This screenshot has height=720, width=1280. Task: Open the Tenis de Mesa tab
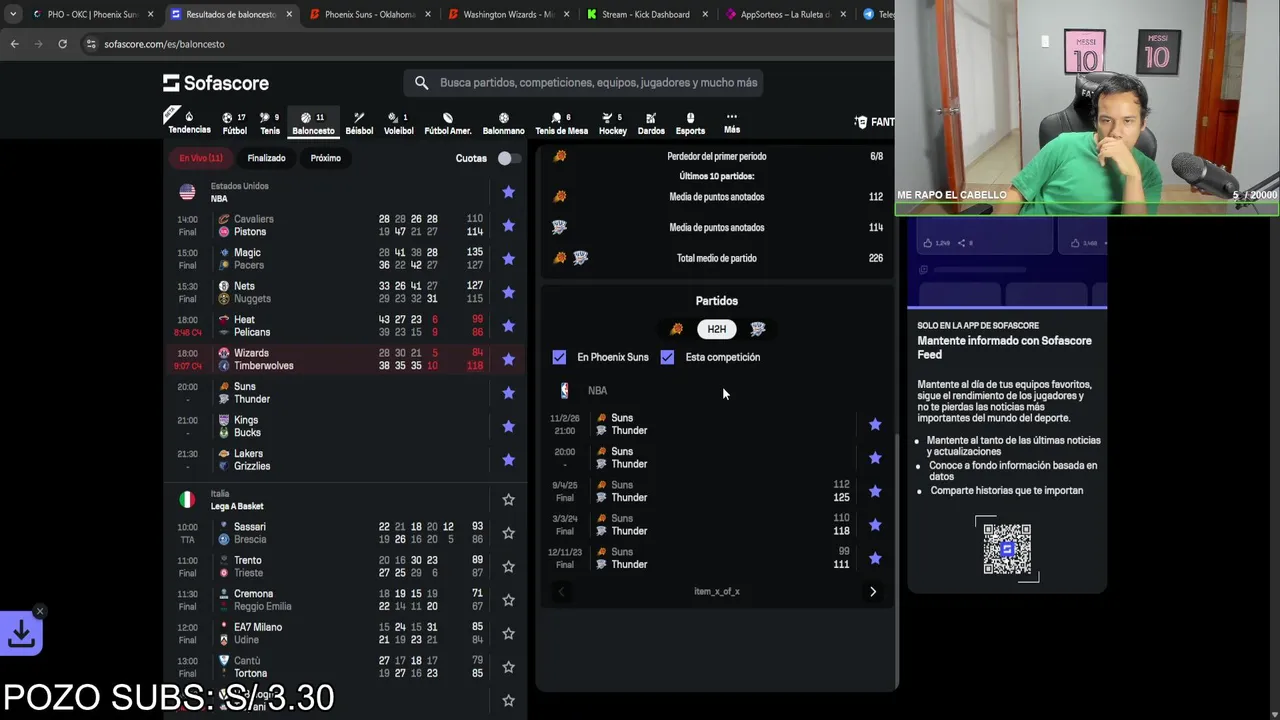click(561, 123)
